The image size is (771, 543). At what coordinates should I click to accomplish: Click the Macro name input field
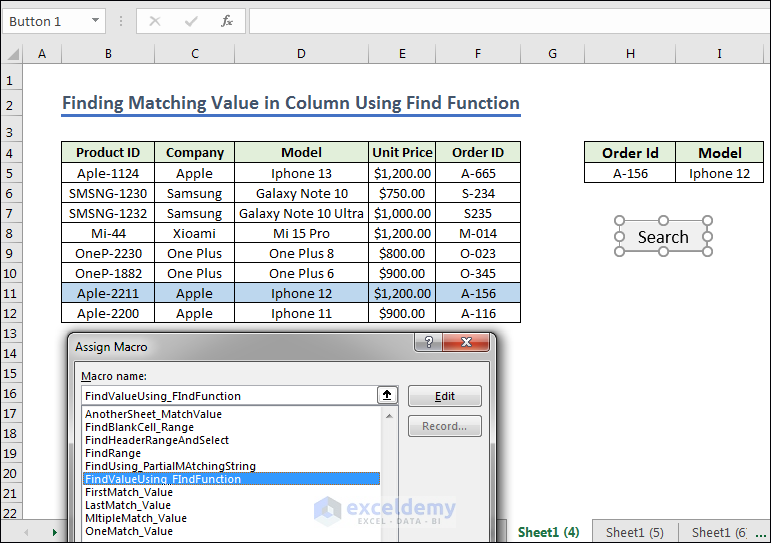tap(229, 396)
